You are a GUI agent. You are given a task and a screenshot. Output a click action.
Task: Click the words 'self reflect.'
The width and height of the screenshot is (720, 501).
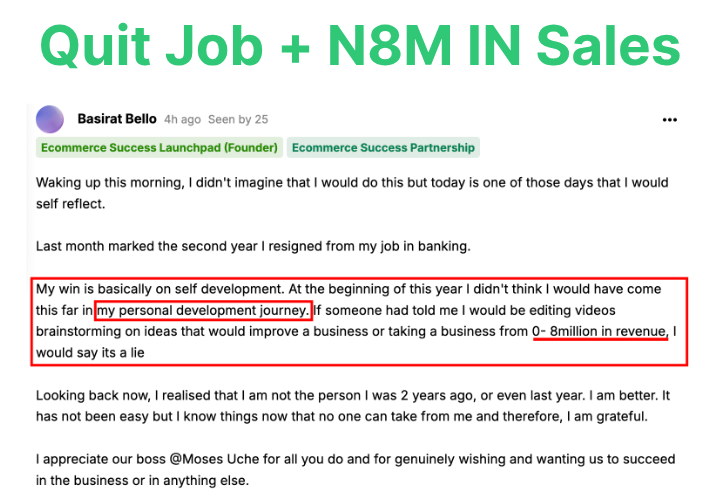tap(70, 204)
